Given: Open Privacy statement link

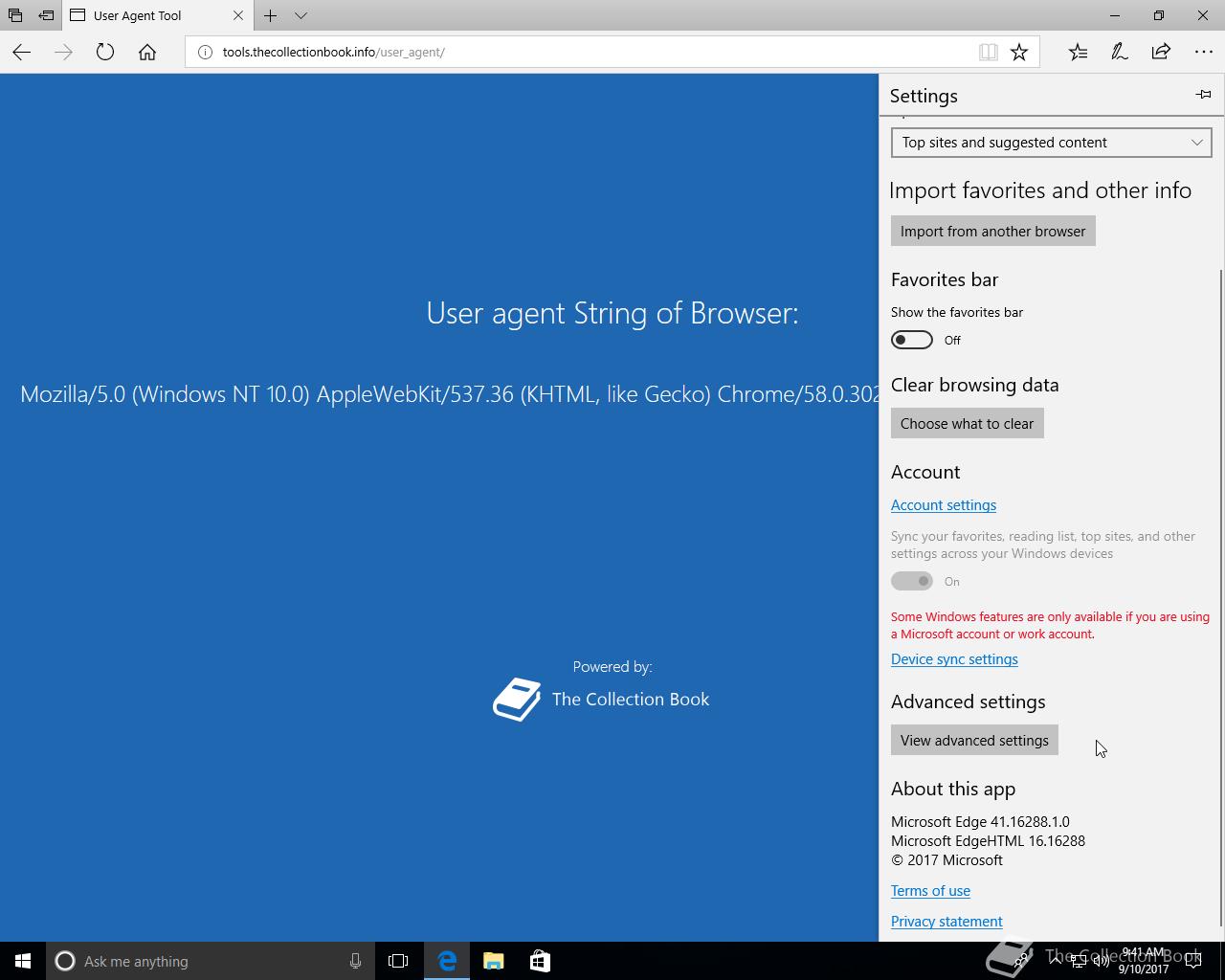Looking at the screenshot, I should pos(947,922).
